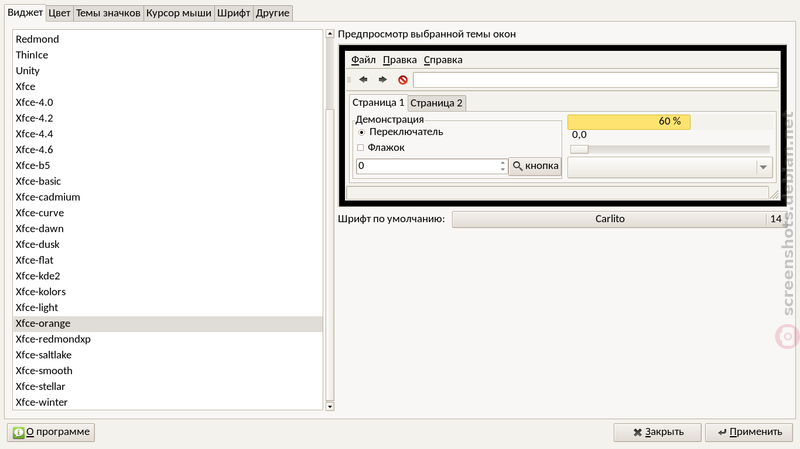Select the Страница 1 preview tab

(x=378, y=102)
